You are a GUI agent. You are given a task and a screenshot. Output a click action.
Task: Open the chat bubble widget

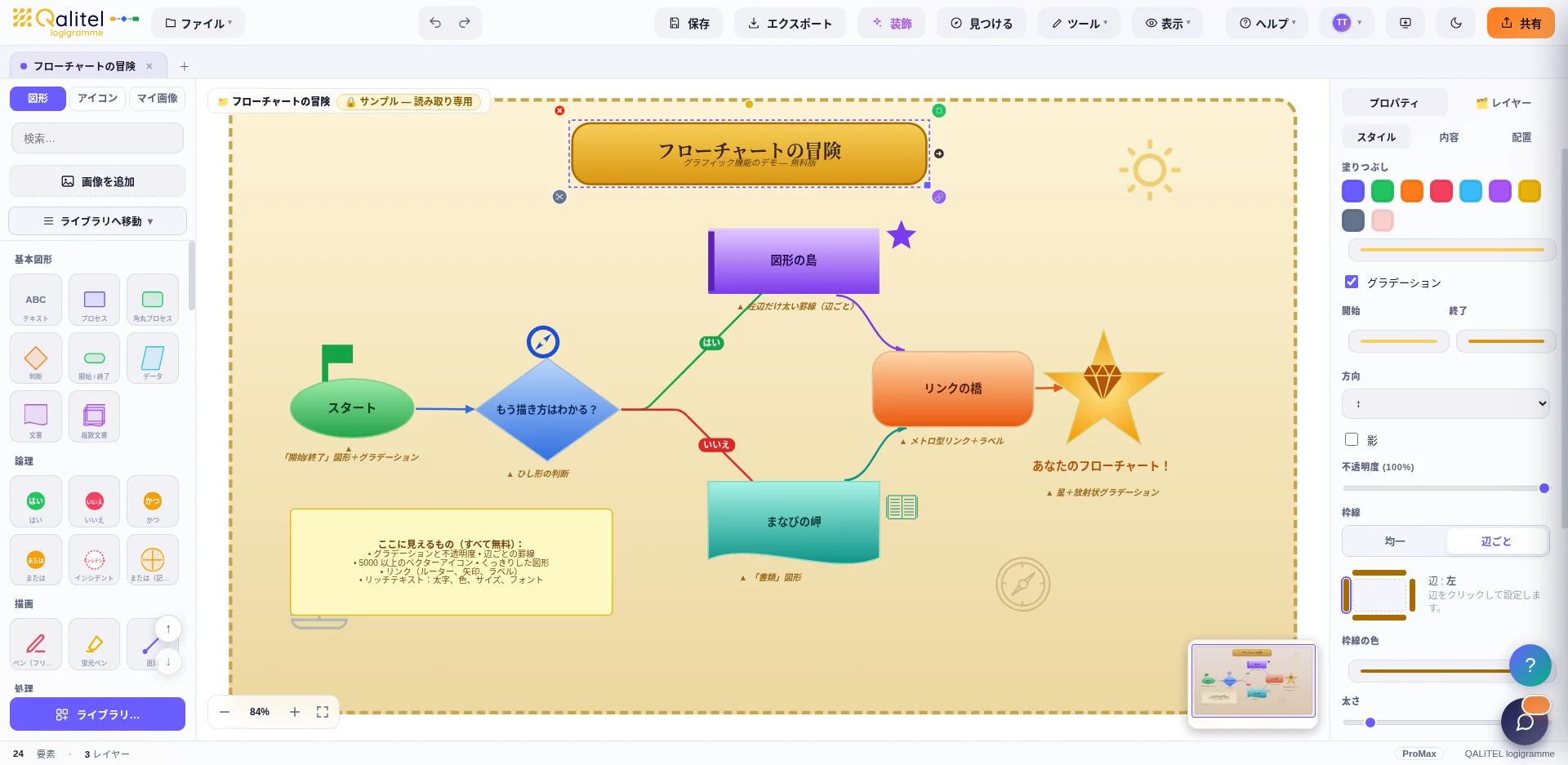[x=1525, y=722]
